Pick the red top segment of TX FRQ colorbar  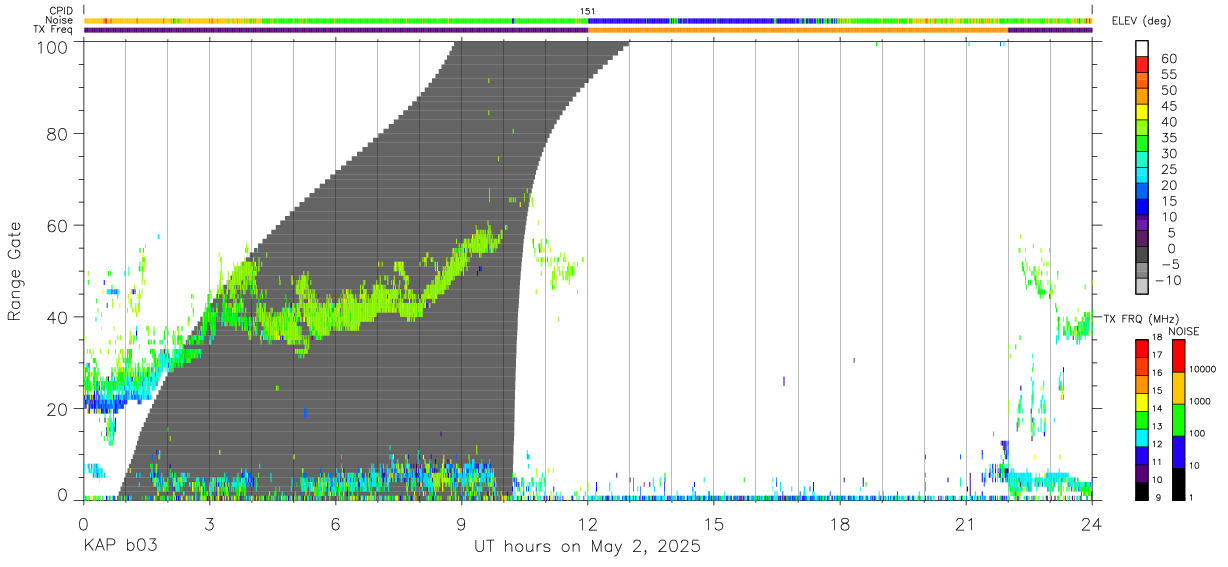[1142, 349]
